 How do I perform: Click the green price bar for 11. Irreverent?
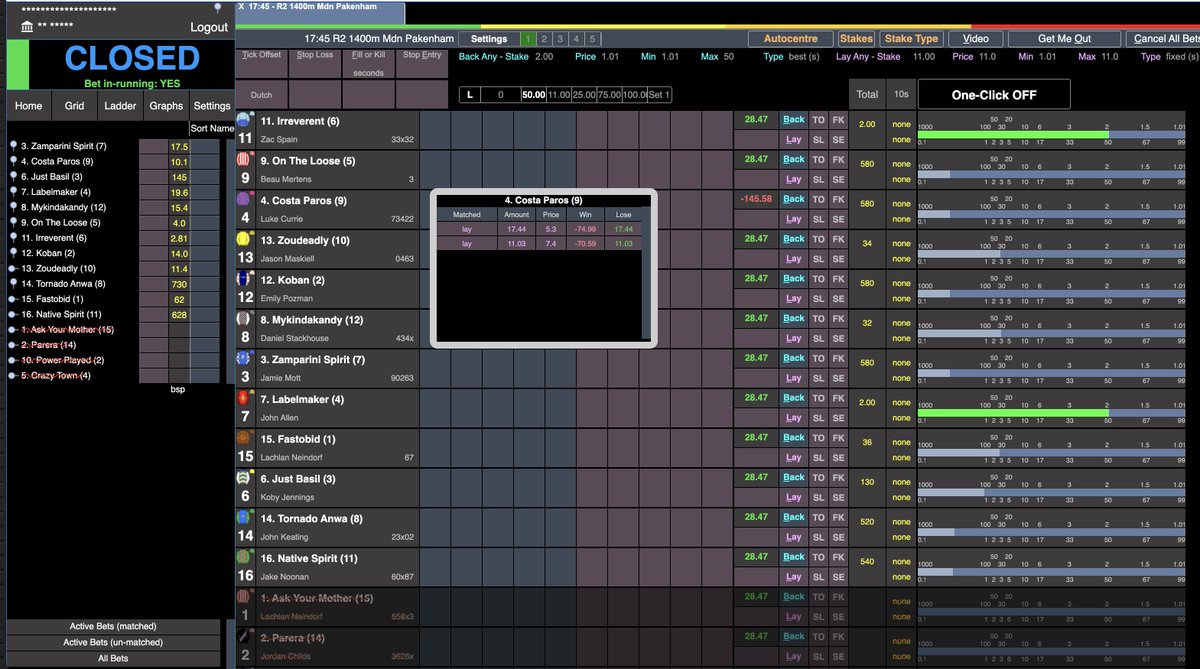pos(1013,135)
